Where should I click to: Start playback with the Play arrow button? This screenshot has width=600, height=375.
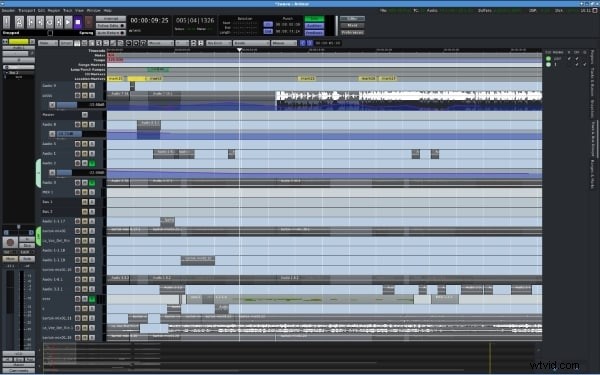coord(68,22)
